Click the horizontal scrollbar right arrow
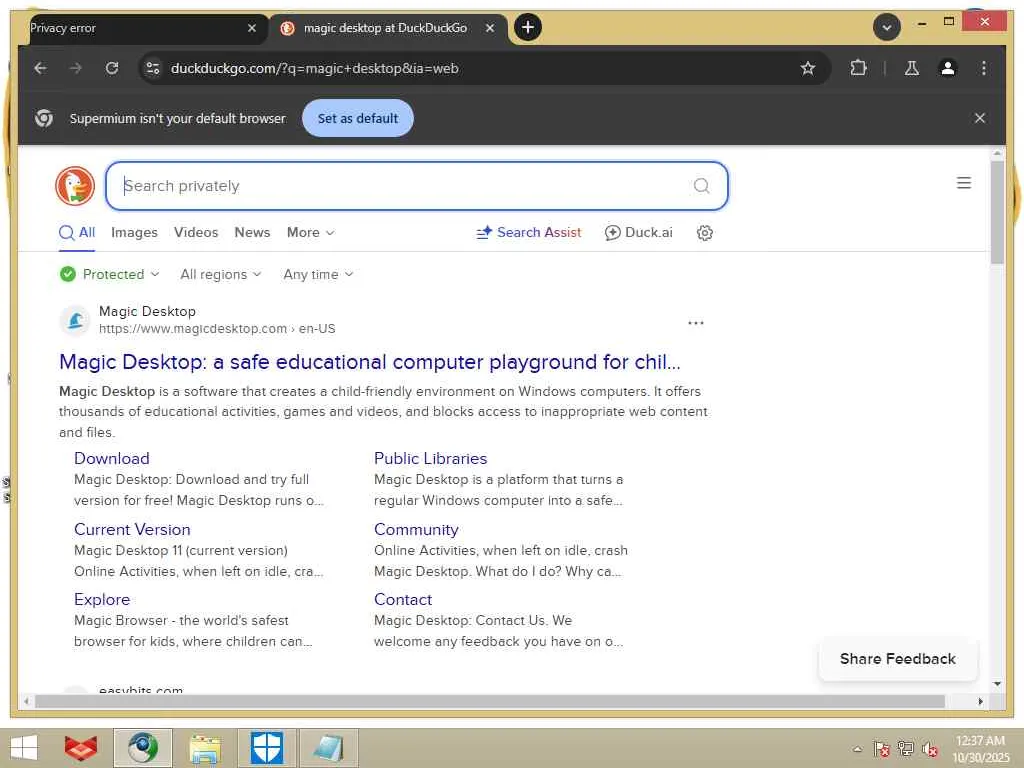The height and width of the screenshot is (768, 1024). point(980,701)
